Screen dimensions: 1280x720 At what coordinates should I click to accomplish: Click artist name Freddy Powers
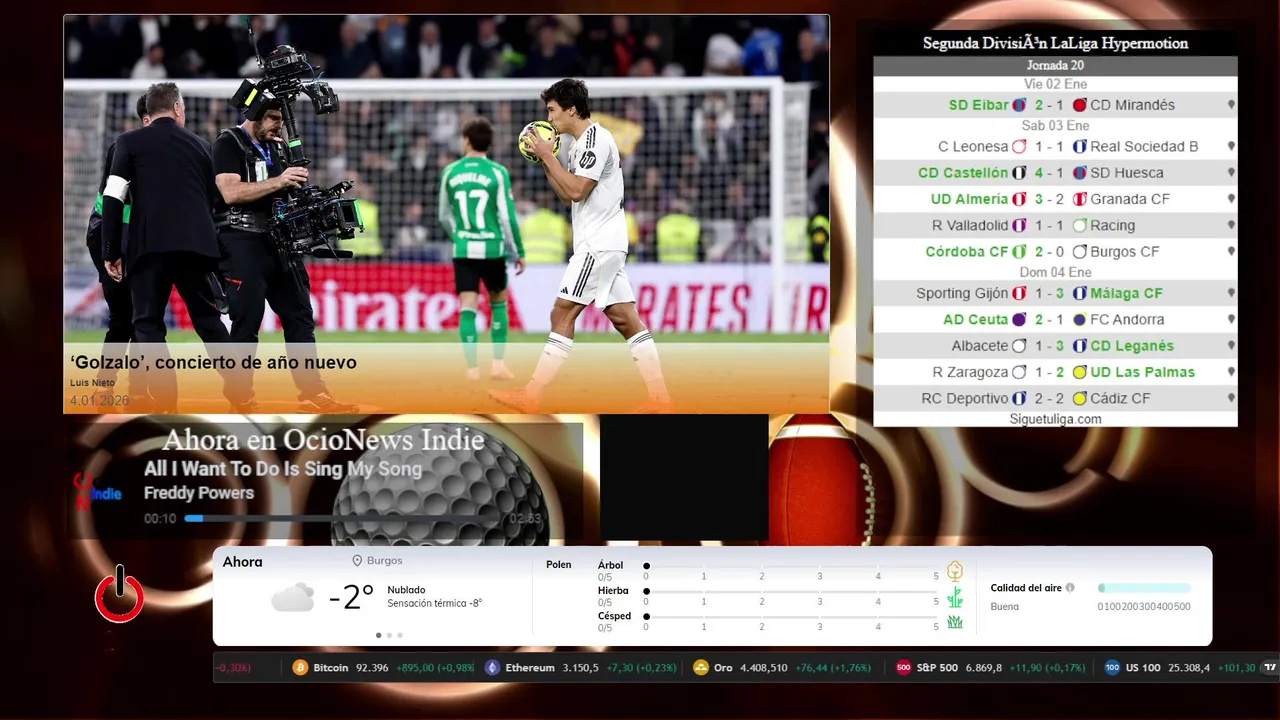pos(199,493)
